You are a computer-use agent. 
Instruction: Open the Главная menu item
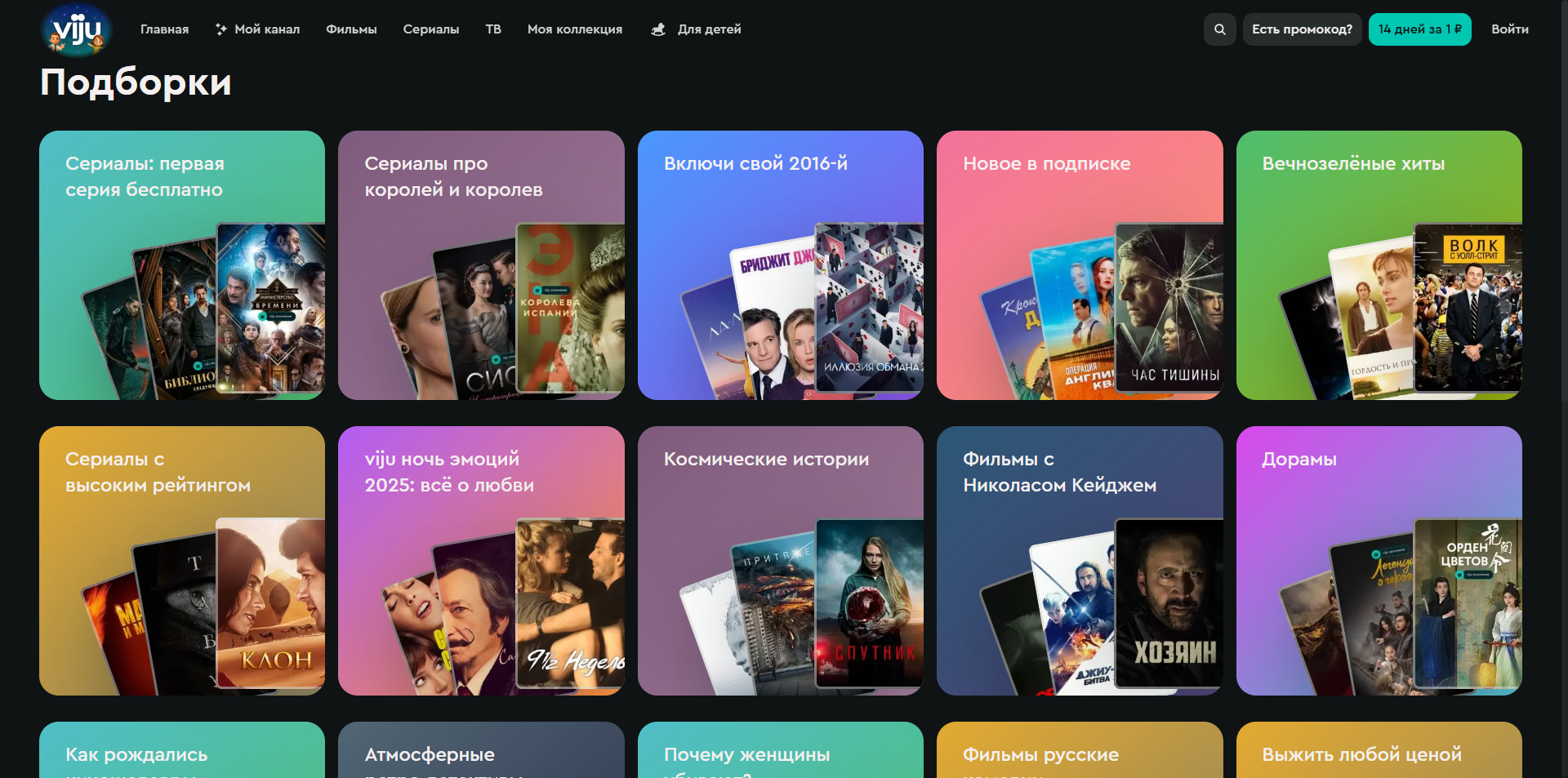click(x=164, y=29)
